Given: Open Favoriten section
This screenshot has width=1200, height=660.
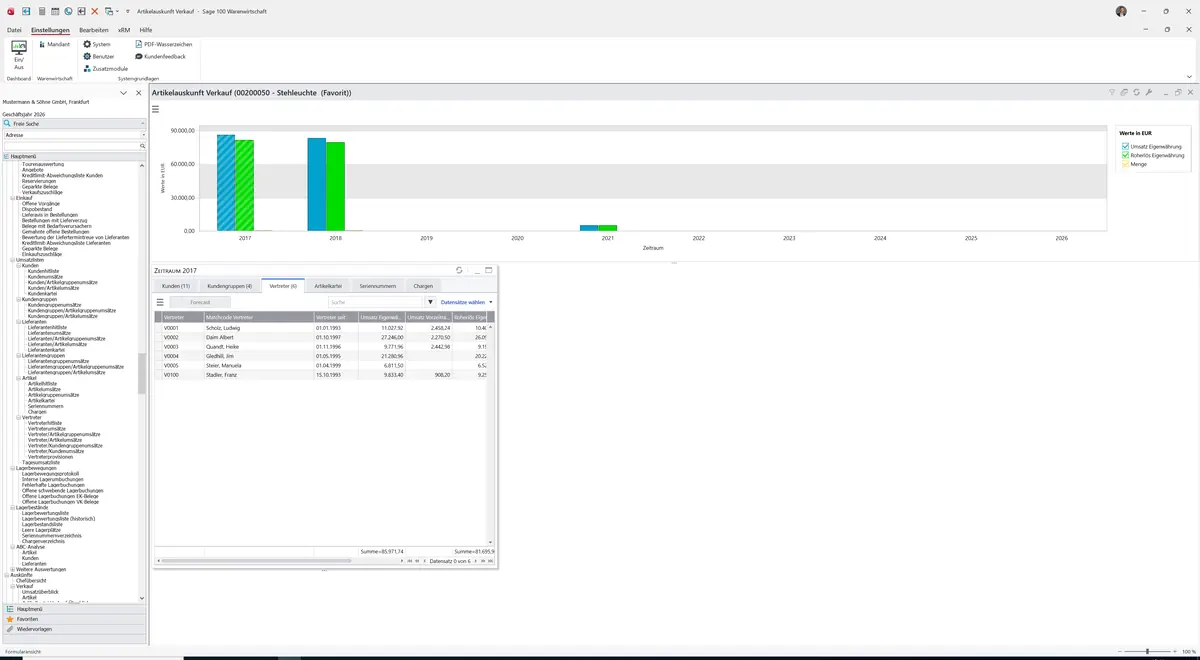Looking at the screenshot, I should point(74,619).
